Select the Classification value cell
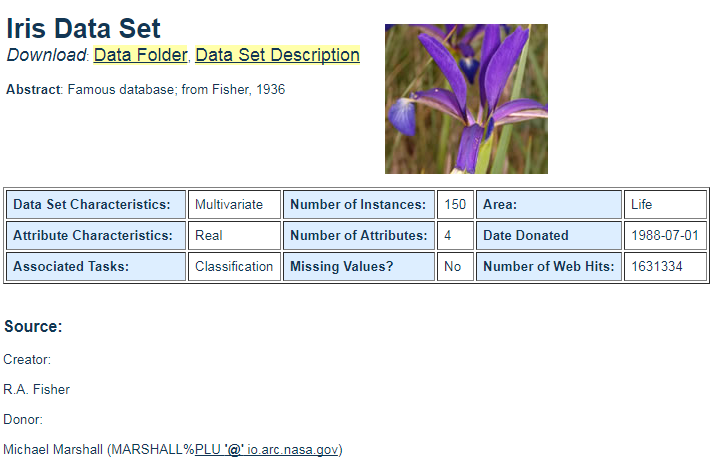Screen dimensions: 714x458 [234, 267]
